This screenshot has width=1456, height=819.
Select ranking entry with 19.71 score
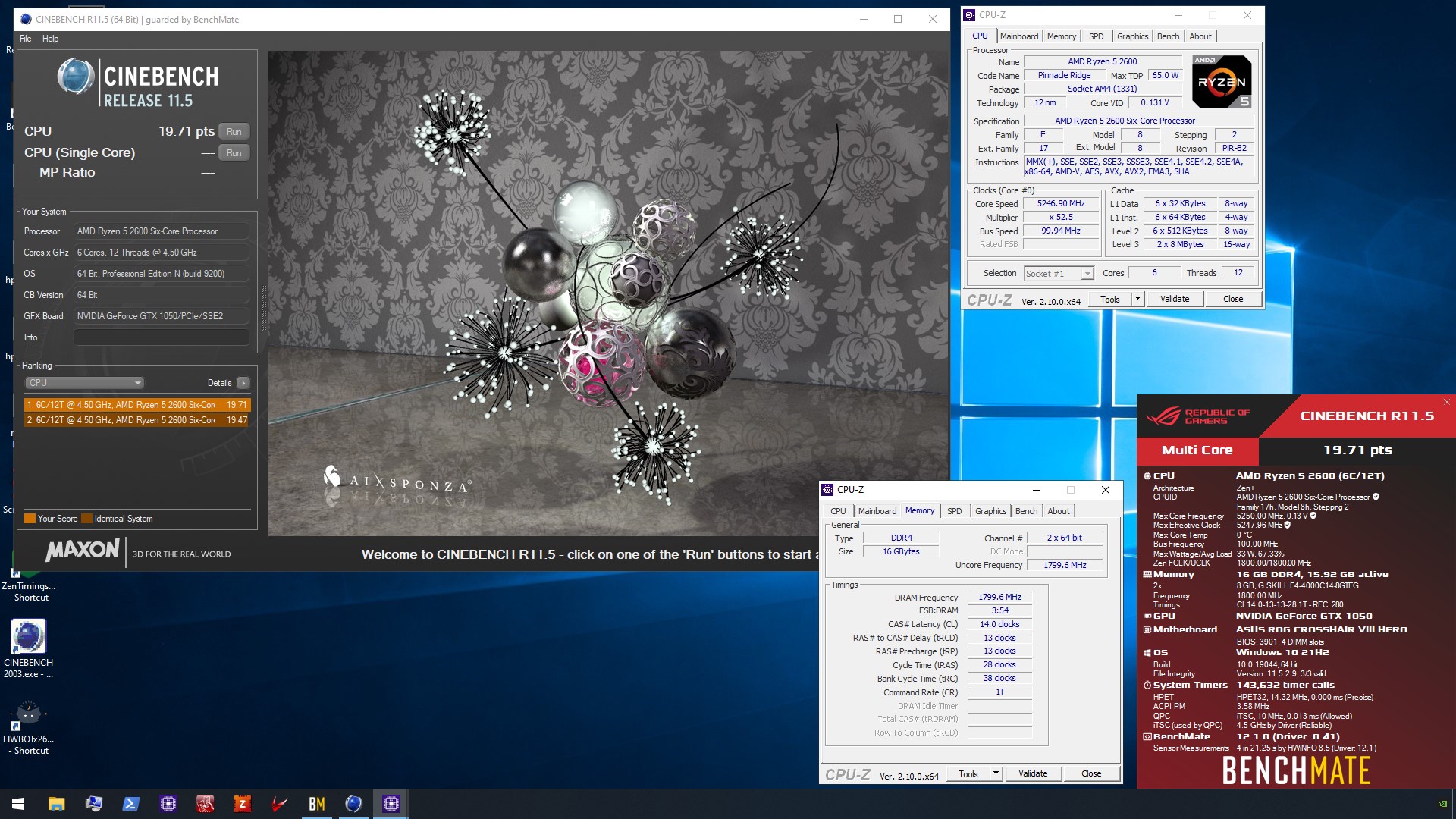(137, 405)
